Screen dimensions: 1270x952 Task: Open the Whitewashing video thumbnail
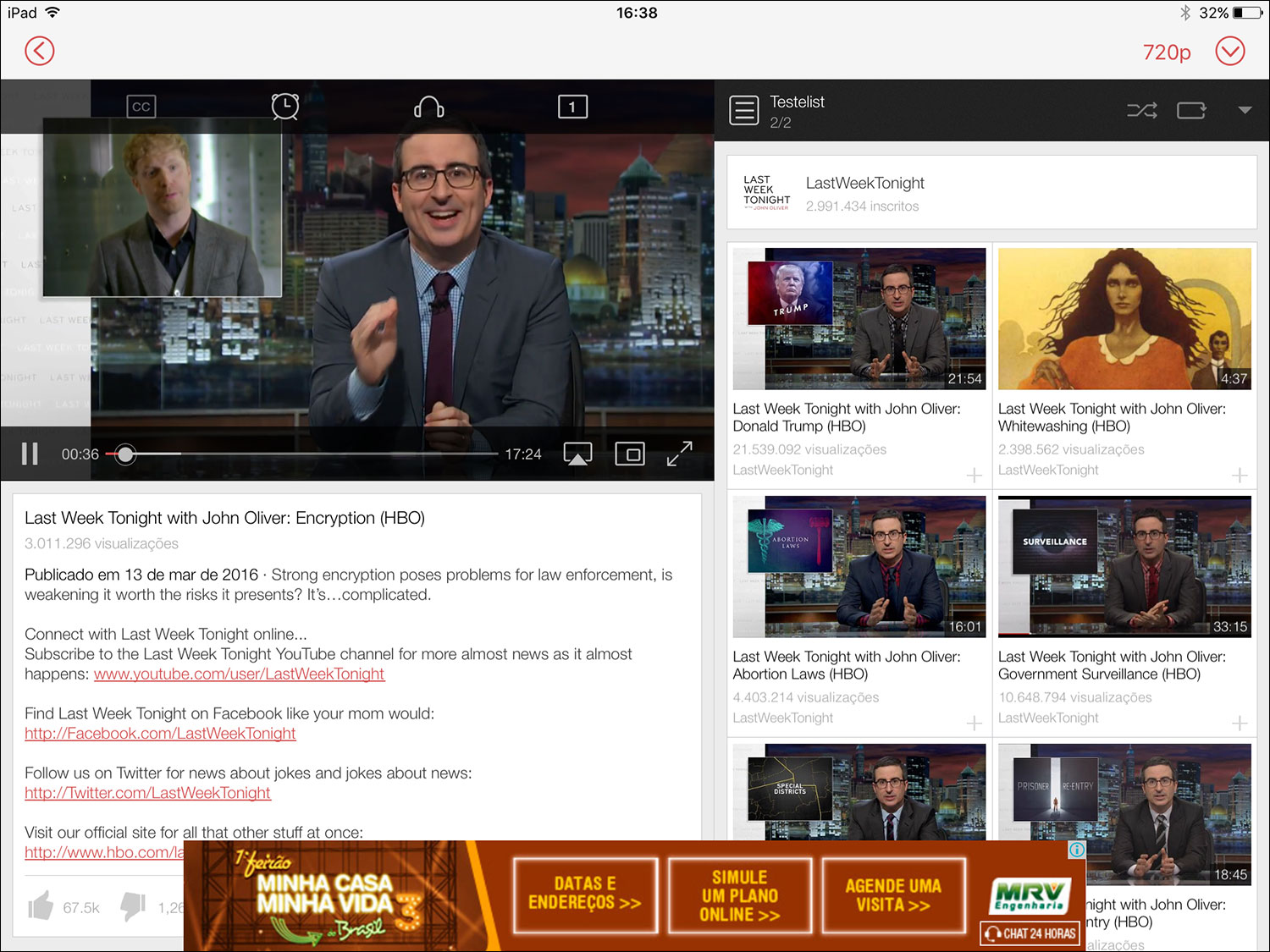click(x=1124, y=318)
